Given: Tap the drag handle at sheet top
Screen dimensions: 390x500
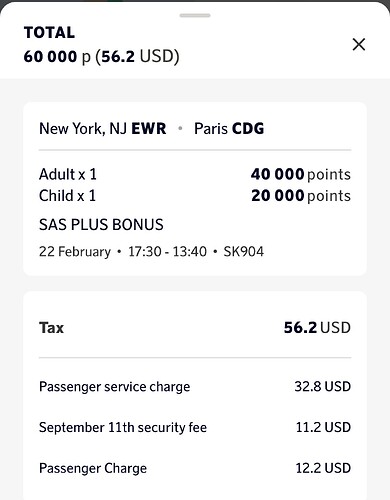Looking at the screenshot, I should pyautogui.click(x=195, y=15).
